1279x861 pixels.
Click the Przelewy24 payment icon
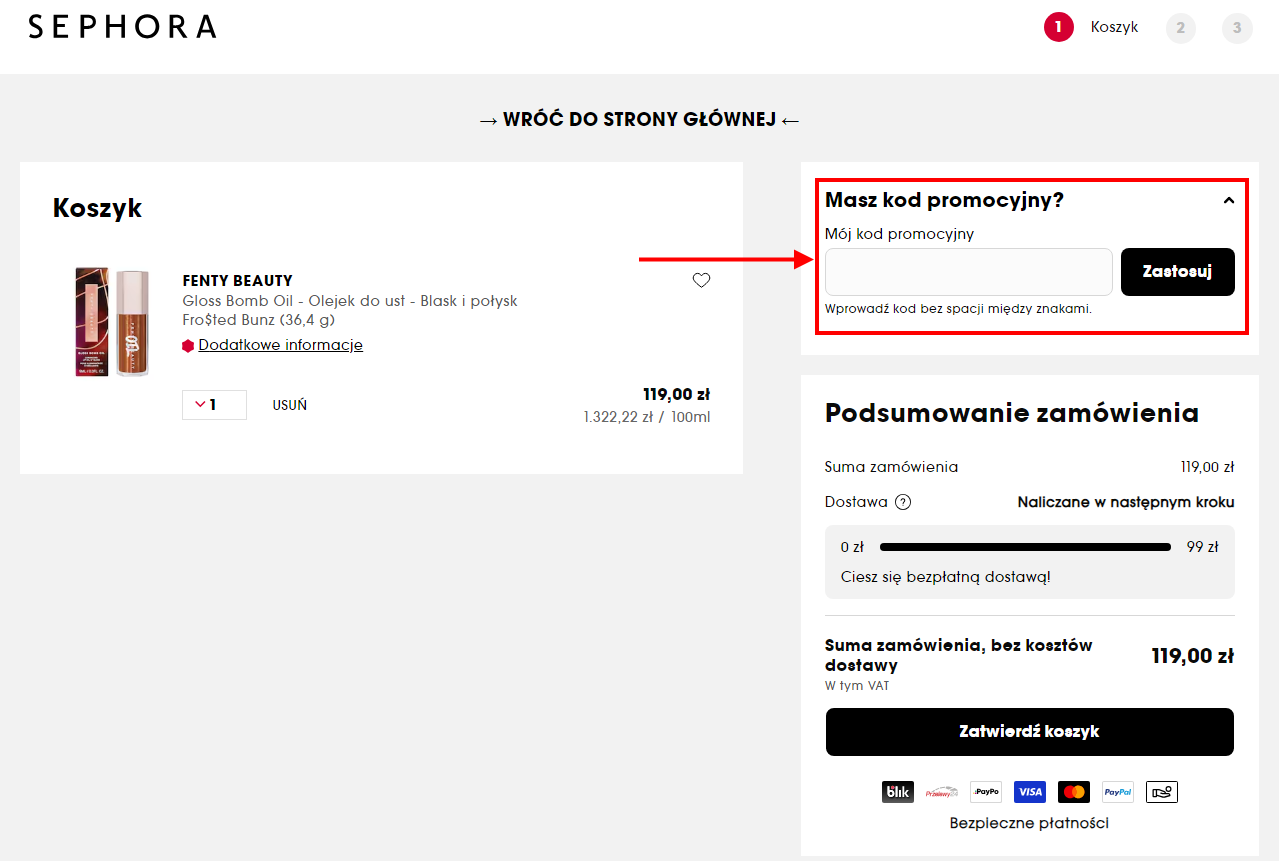click(x=941, y=792)
